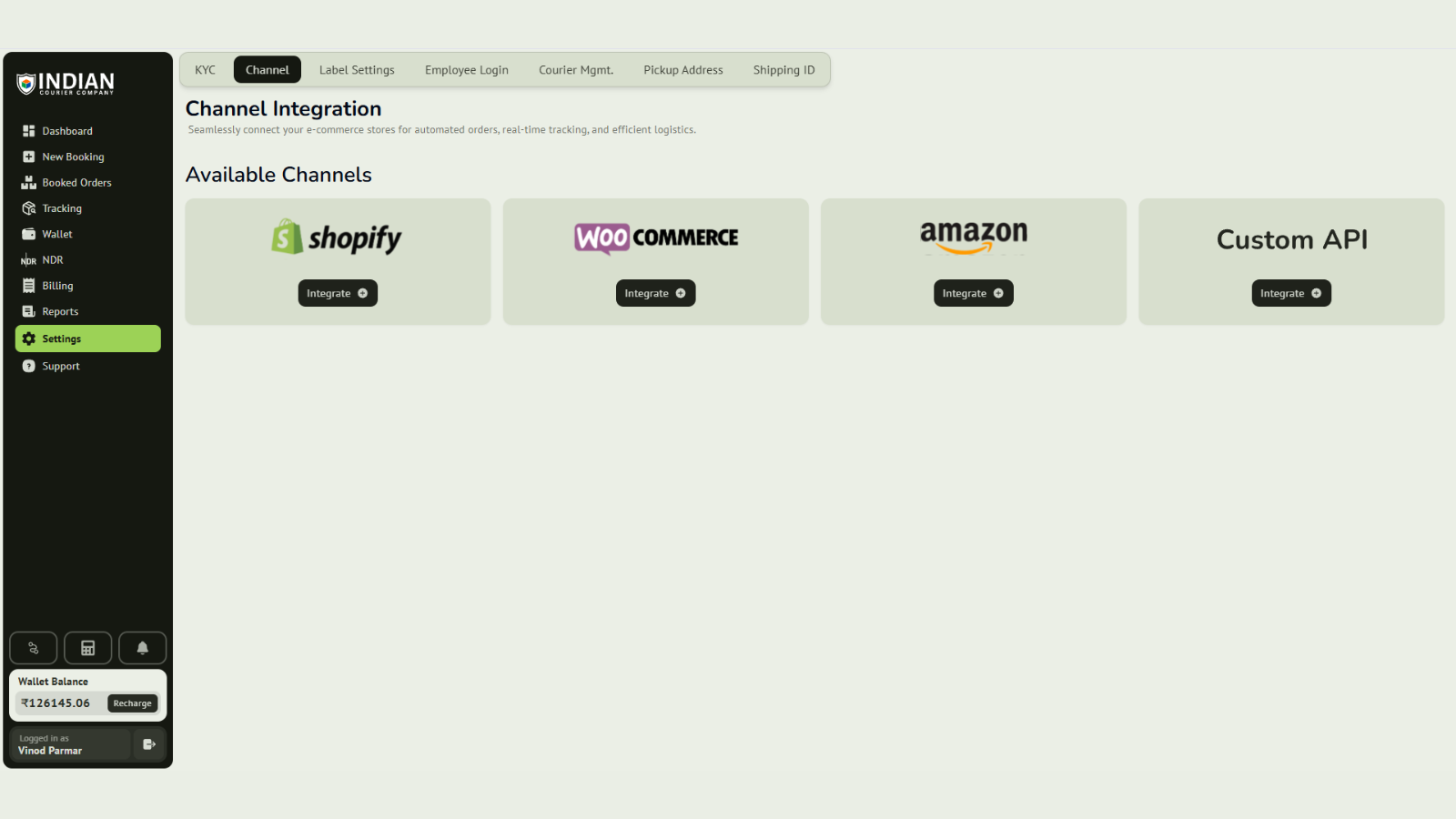Click the Shopify logo
Viewport: 1456px width, 819px height.
[x=337, y=238]
